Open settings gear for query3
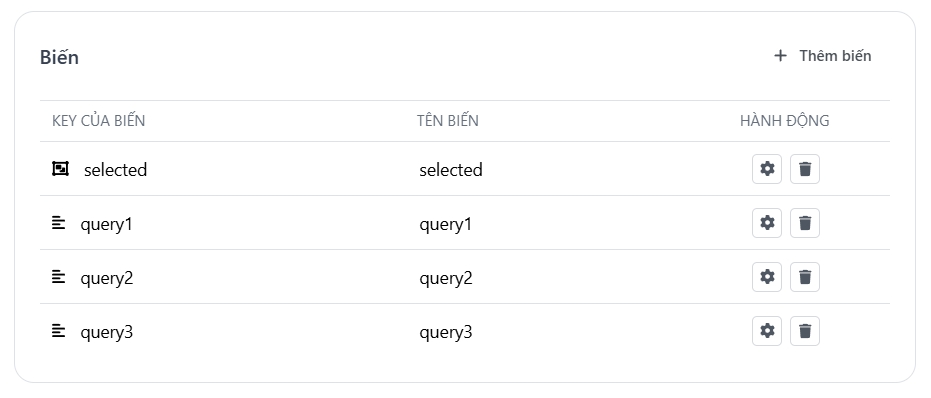Viewport: 931px width, 398px height. [x=767, y=331]
